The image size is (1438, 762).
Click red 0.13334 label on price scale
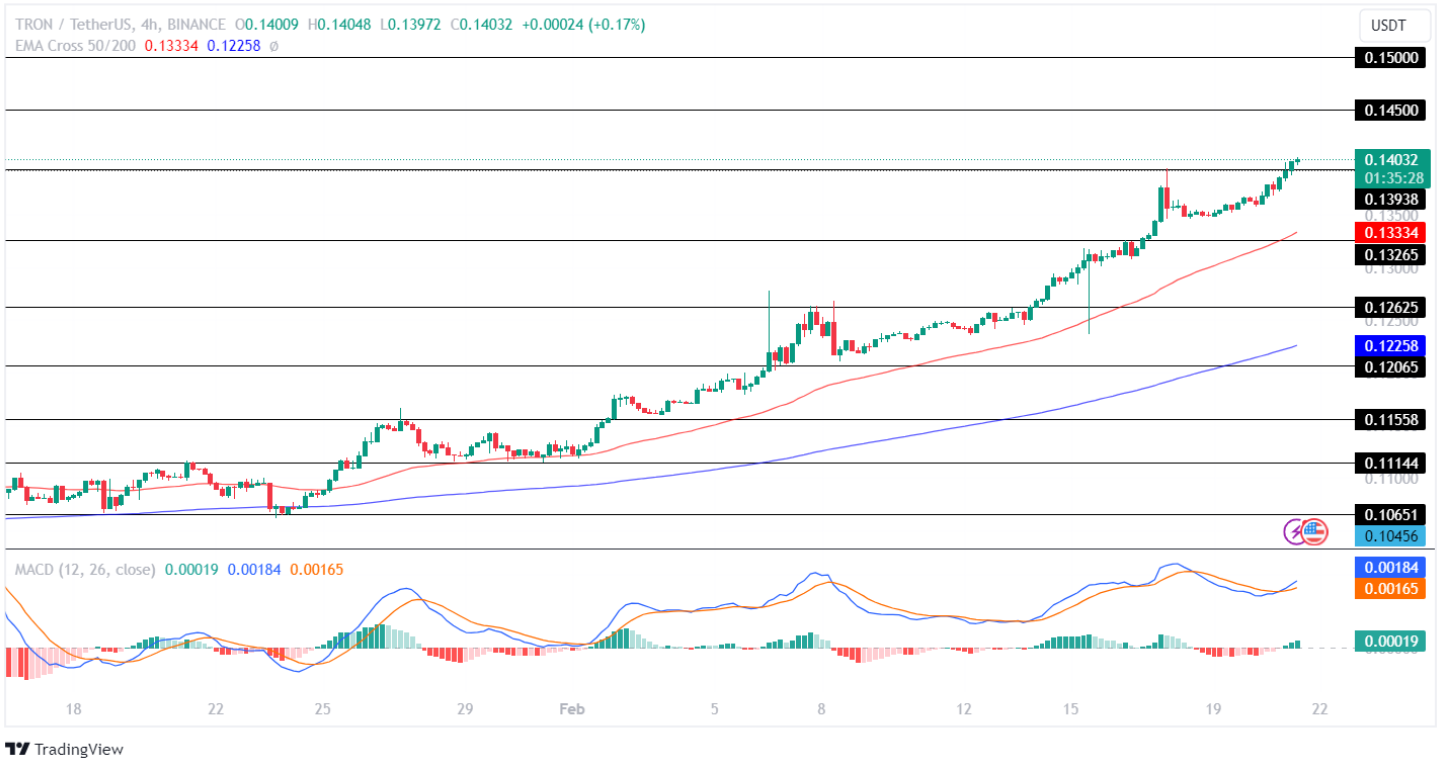tap(1392, 232)
